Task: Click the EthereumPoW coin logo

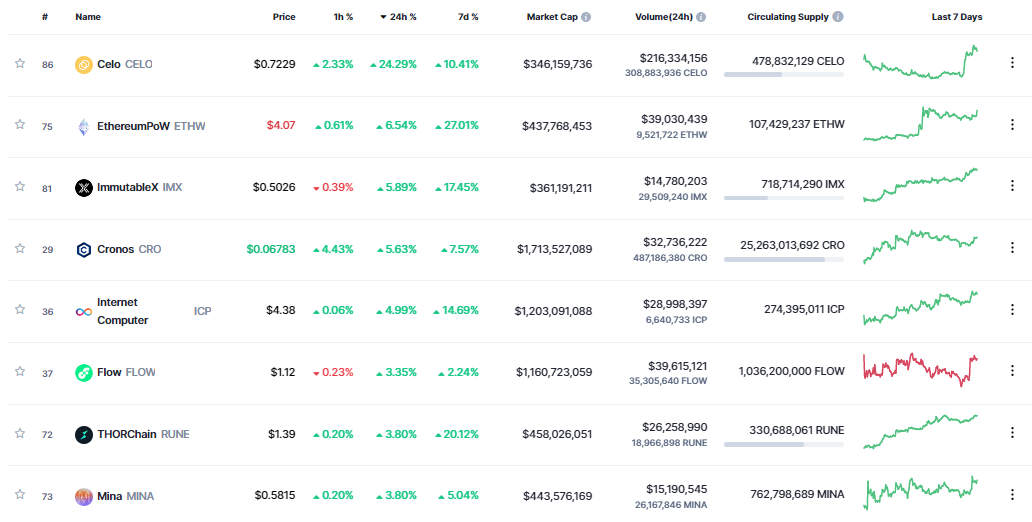Action: (x=84, y=126)
